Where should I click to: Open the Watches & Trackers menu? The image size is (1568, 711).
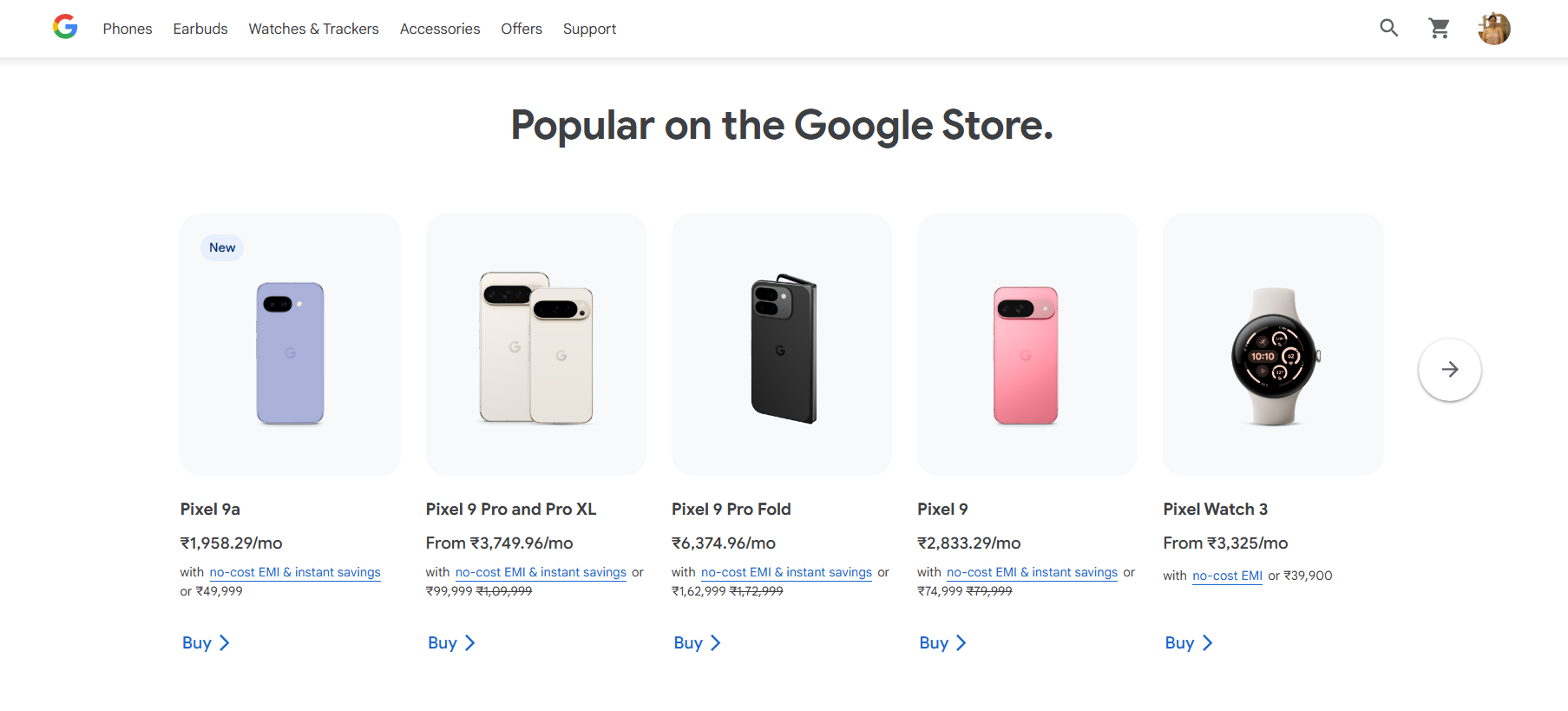(313, 29)
